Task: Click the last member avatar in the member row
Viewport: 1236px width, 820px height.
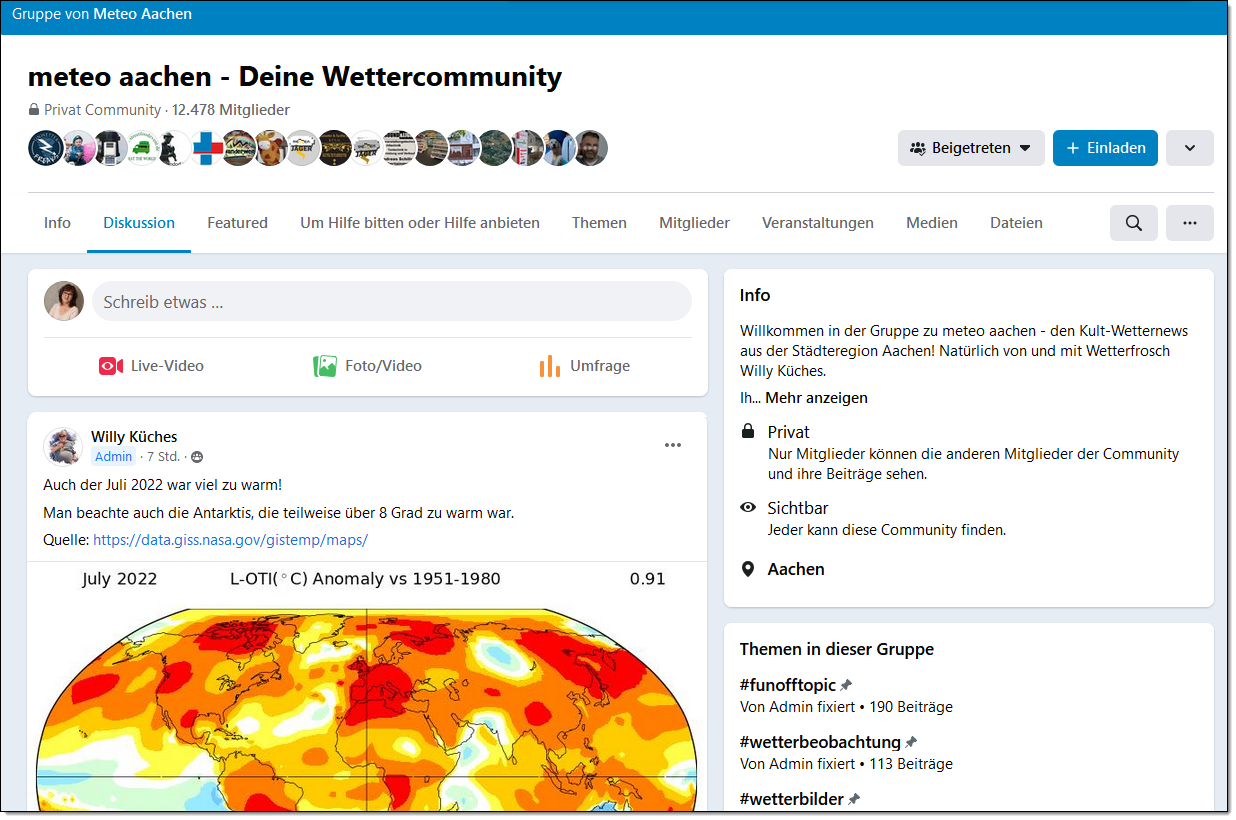Action: coord(590,148)
